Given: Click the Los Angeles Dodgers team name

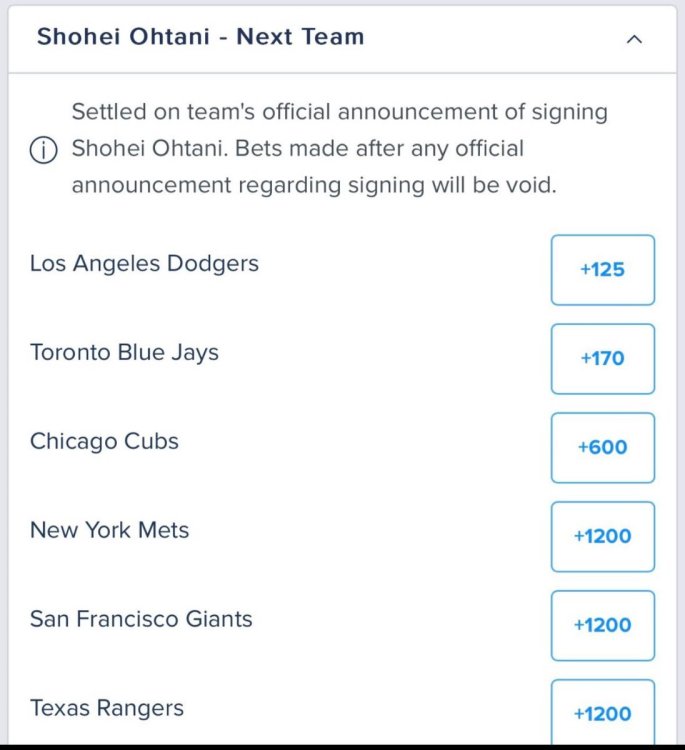Looking at the screenshot, I should pyautogui.click(x=144, y=264).
